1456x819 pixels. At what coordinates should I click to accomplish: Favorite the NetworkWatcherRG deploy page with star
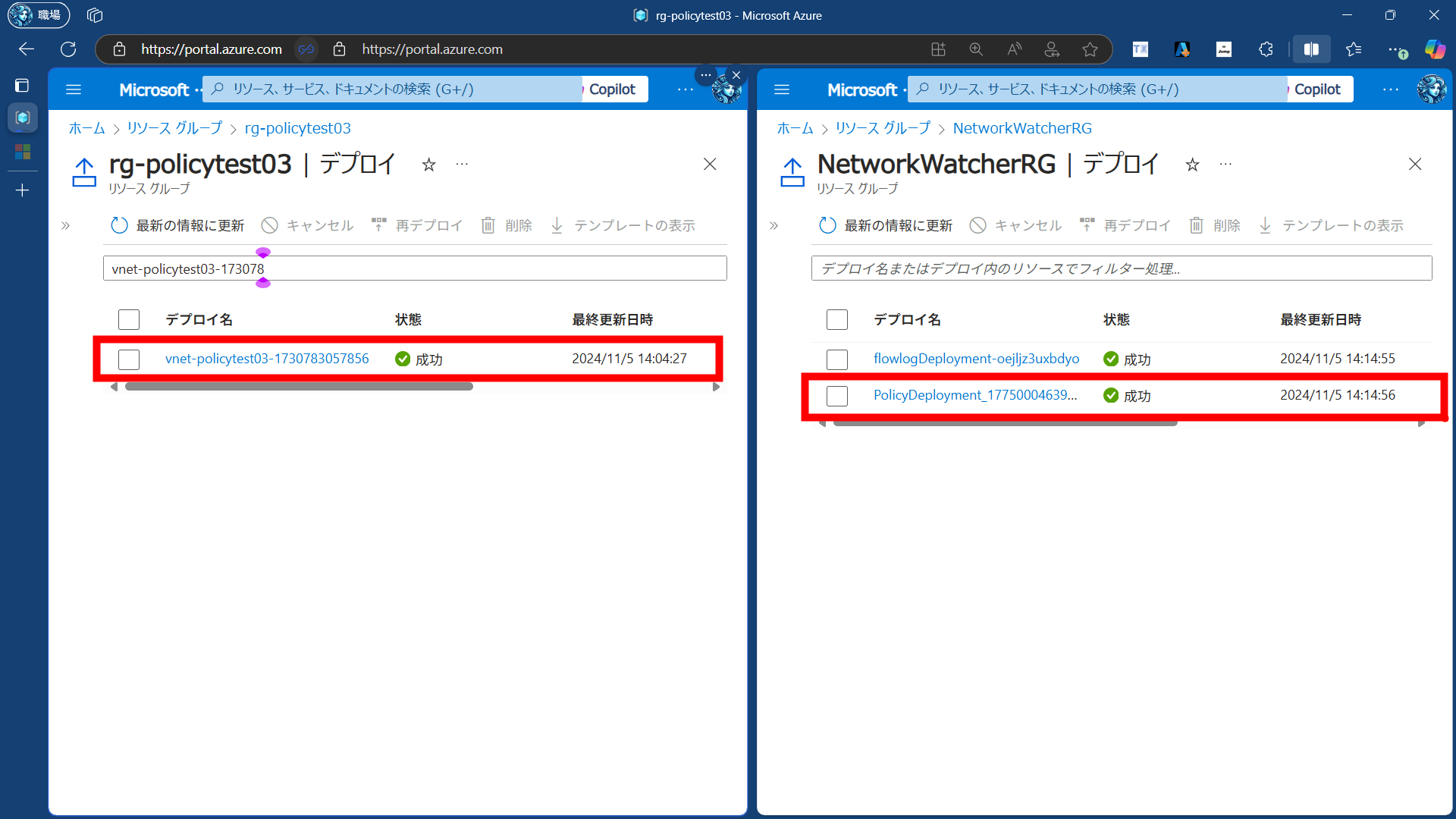(1192, 165)
